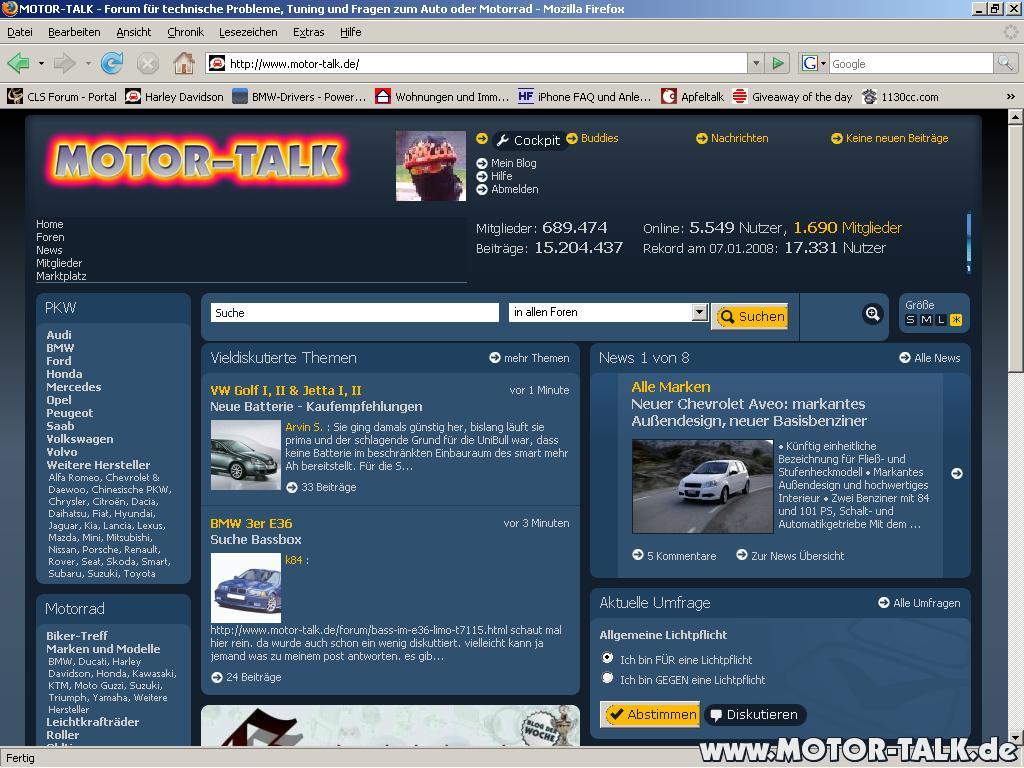Viewport: 1024px width, 768px height.
Task: Open the 1130cc.com bookmark
Action: tap(900, 97)
